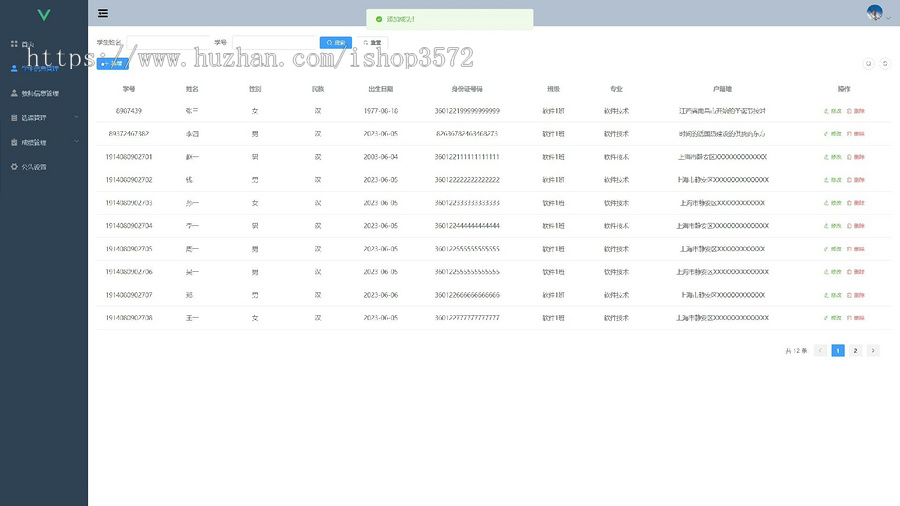This screenshot has width=900, height=506.
Task: Edit student 1914080902707
Action: (x=833, y=295)
